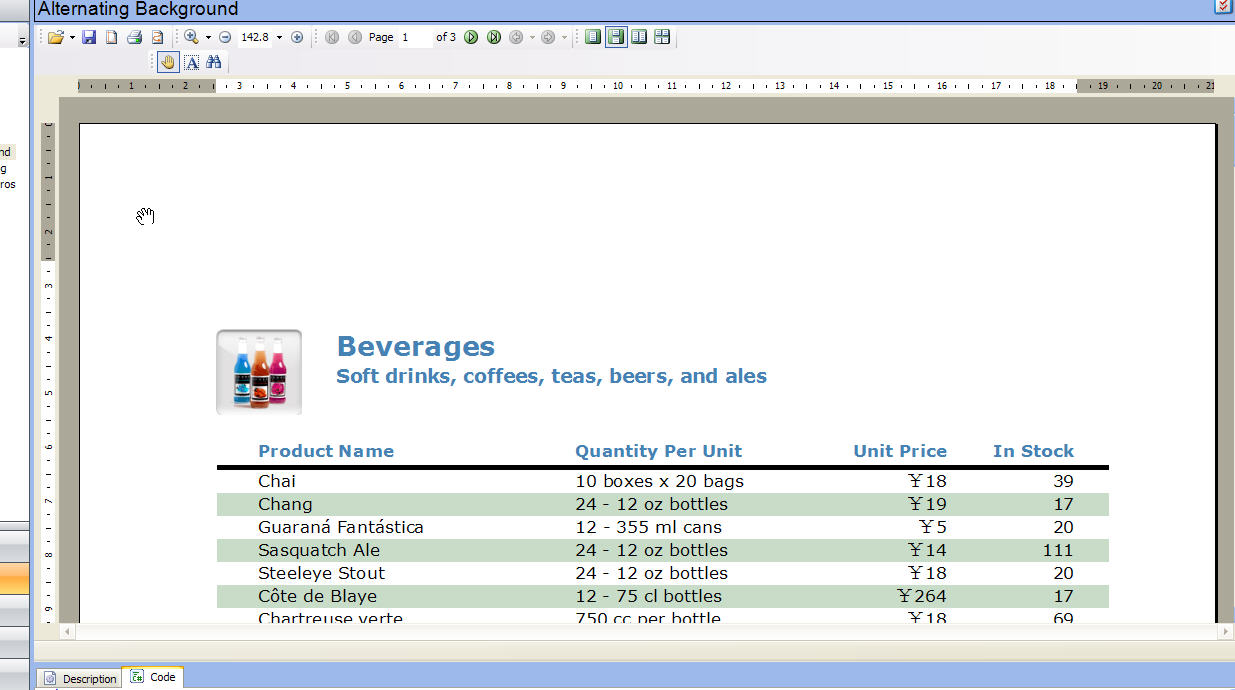The height and width of the screenshot is (690, 1235).
Task: Click the horizontal scrollbar right arrow
Action: pyautogui.click(x=1224, y=632)
